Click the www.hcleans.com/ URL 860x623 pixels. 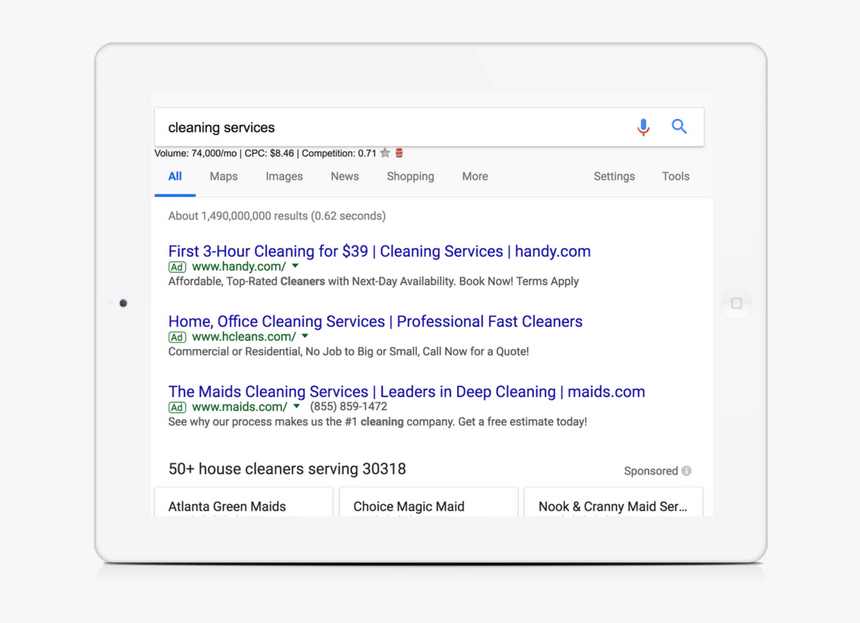244,337
